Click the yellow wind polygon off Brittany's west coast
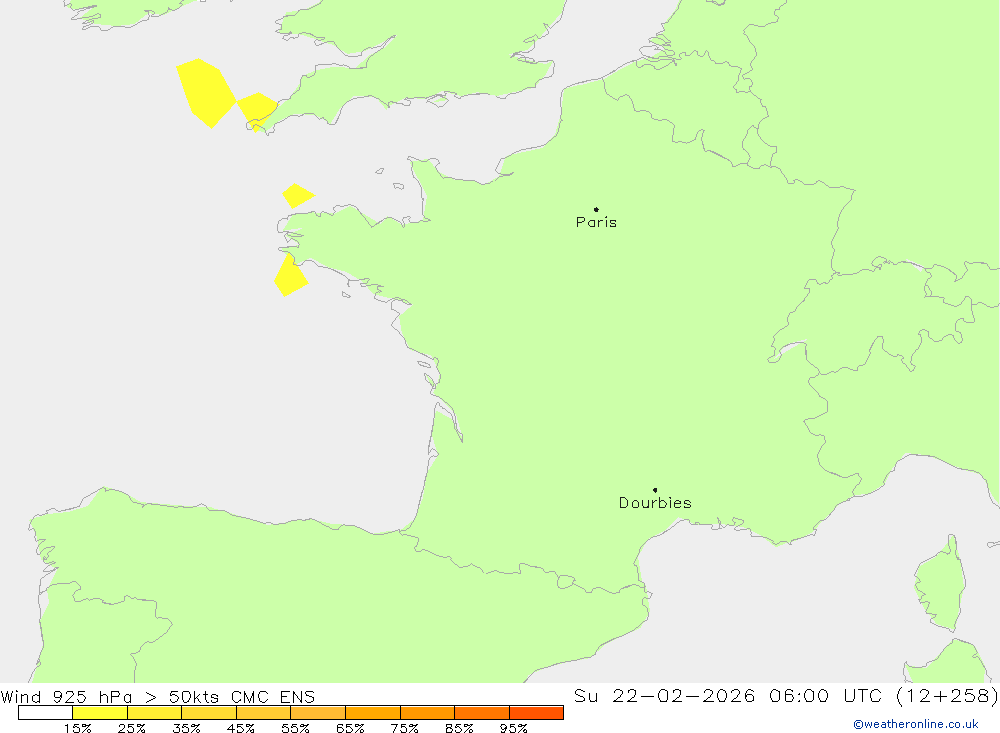 point(290,276)
